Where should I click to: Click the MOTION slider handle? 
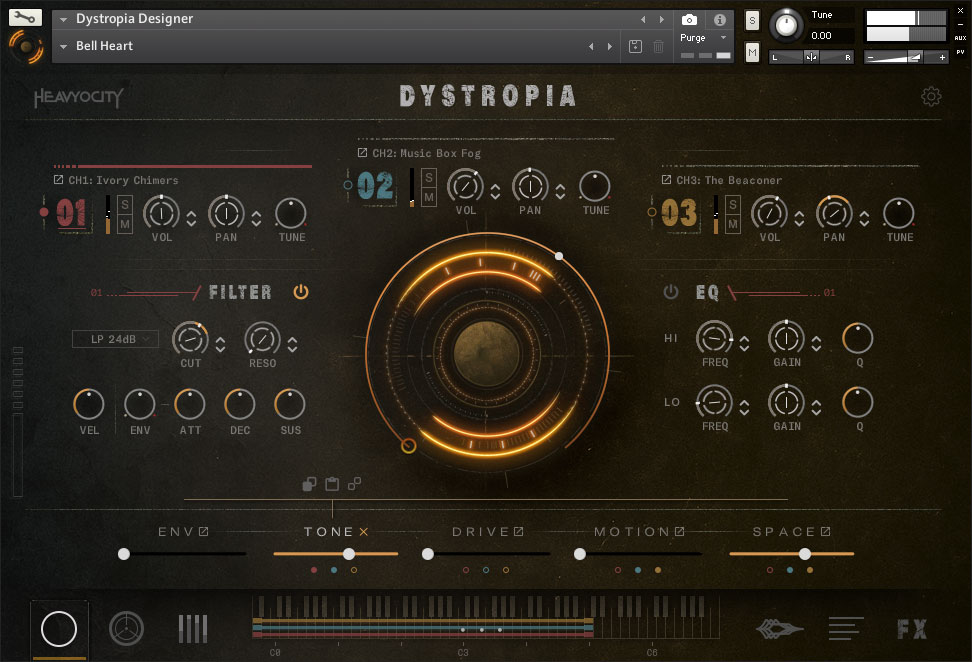pos(580,553)
